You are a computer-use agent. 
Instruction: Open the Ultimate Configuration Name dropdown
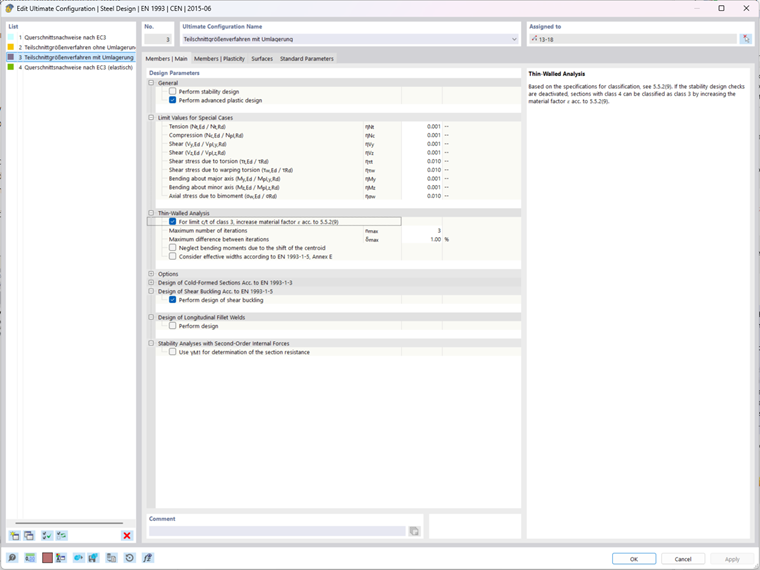[514, 39]
